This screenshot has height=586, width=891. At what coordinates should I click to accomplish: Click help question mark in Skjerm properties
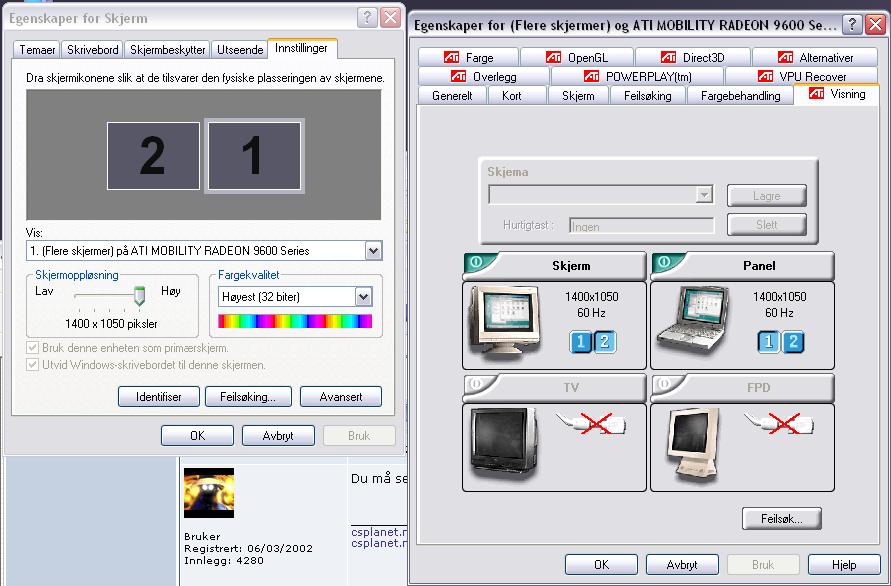[x=367, y=18]
